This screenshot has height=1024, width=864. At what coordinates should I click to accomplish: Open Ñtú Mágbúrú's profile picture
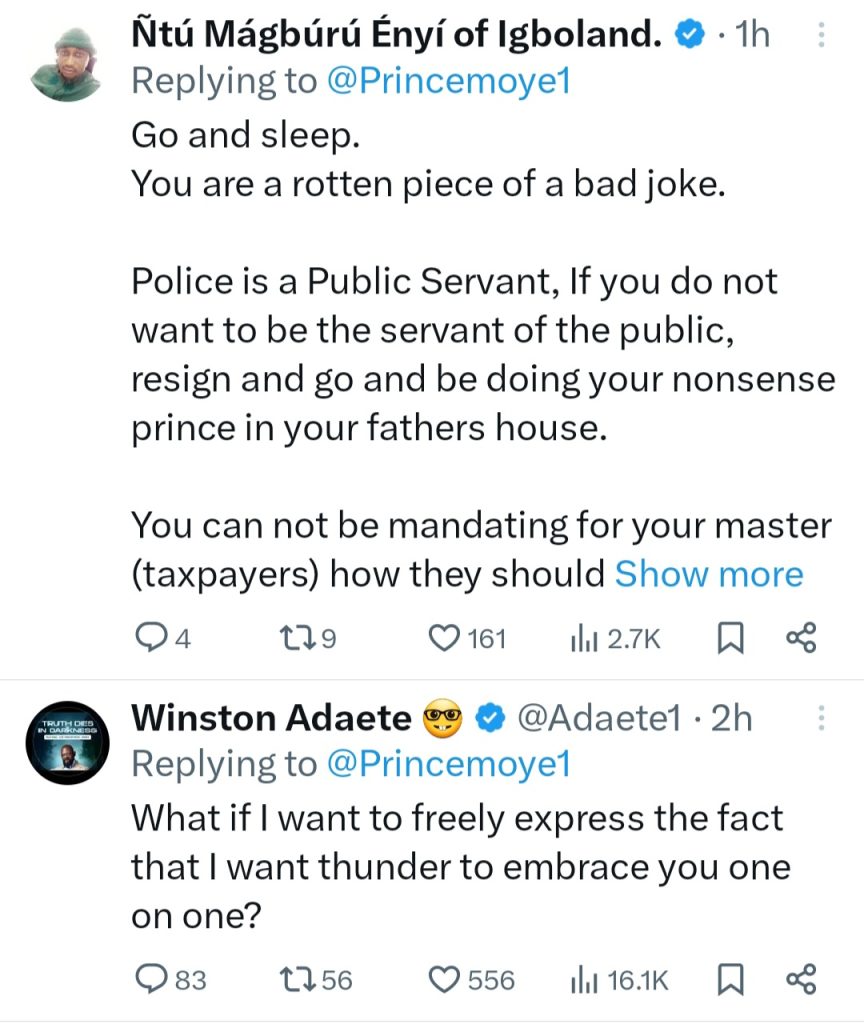pos(64,64)
